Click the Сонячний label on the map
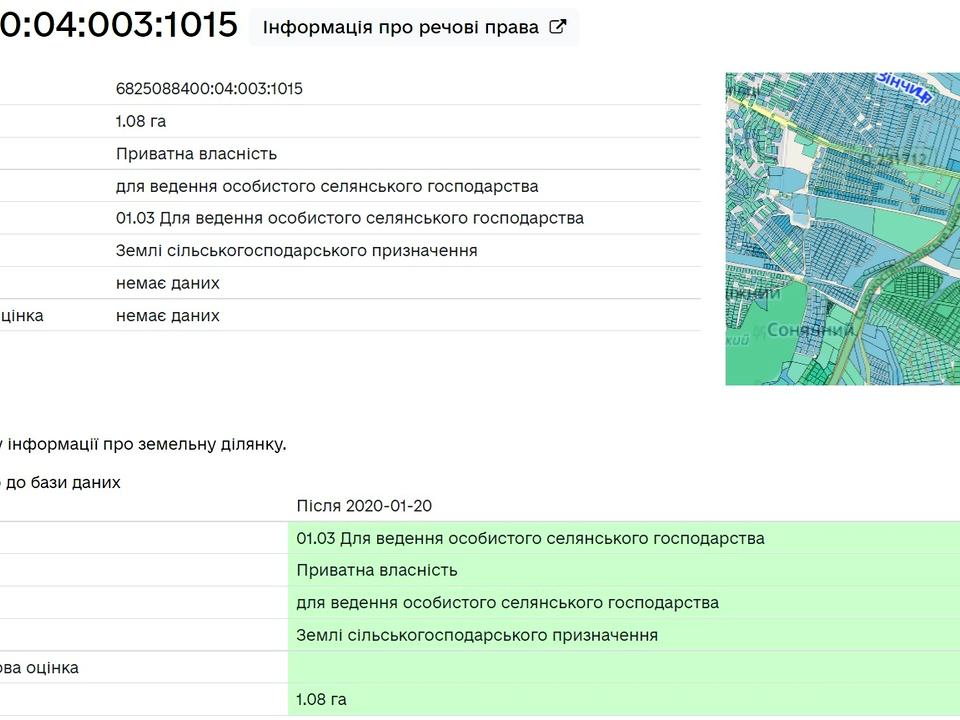Screen dimensions: 960x720 [x=810, y=329]
